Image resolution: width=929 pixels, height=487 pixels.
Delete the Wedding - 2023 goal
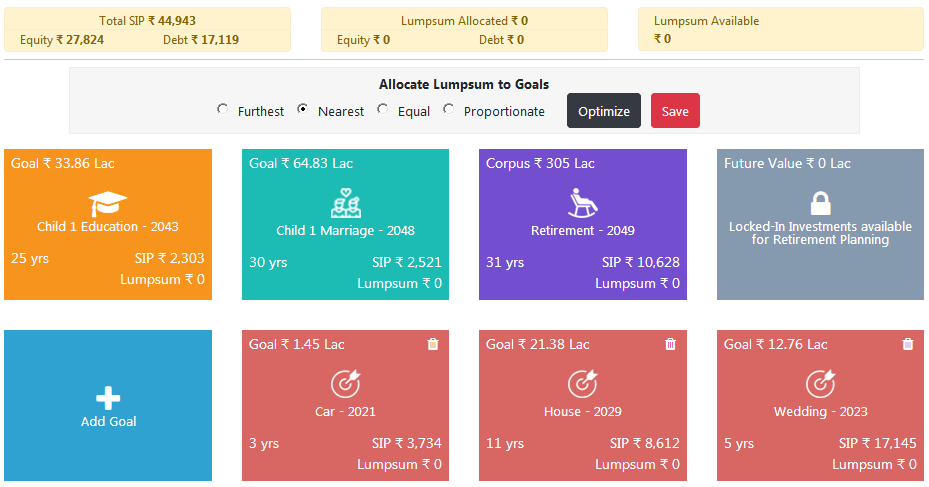(908, 344)
